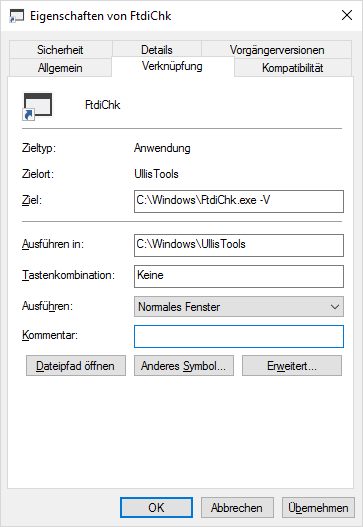
Task: Select the Verknüpfung tab
Action: [172, 66]
